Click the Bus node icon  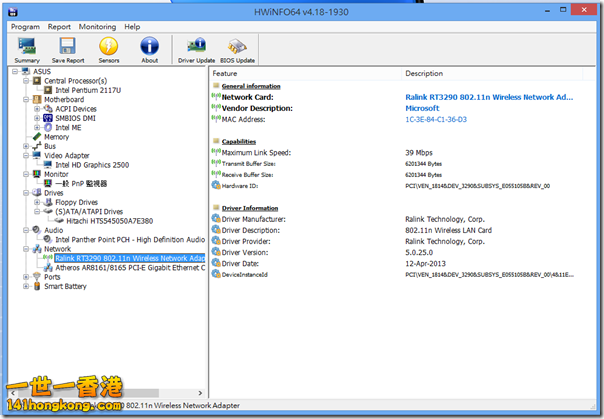(37, 146)
